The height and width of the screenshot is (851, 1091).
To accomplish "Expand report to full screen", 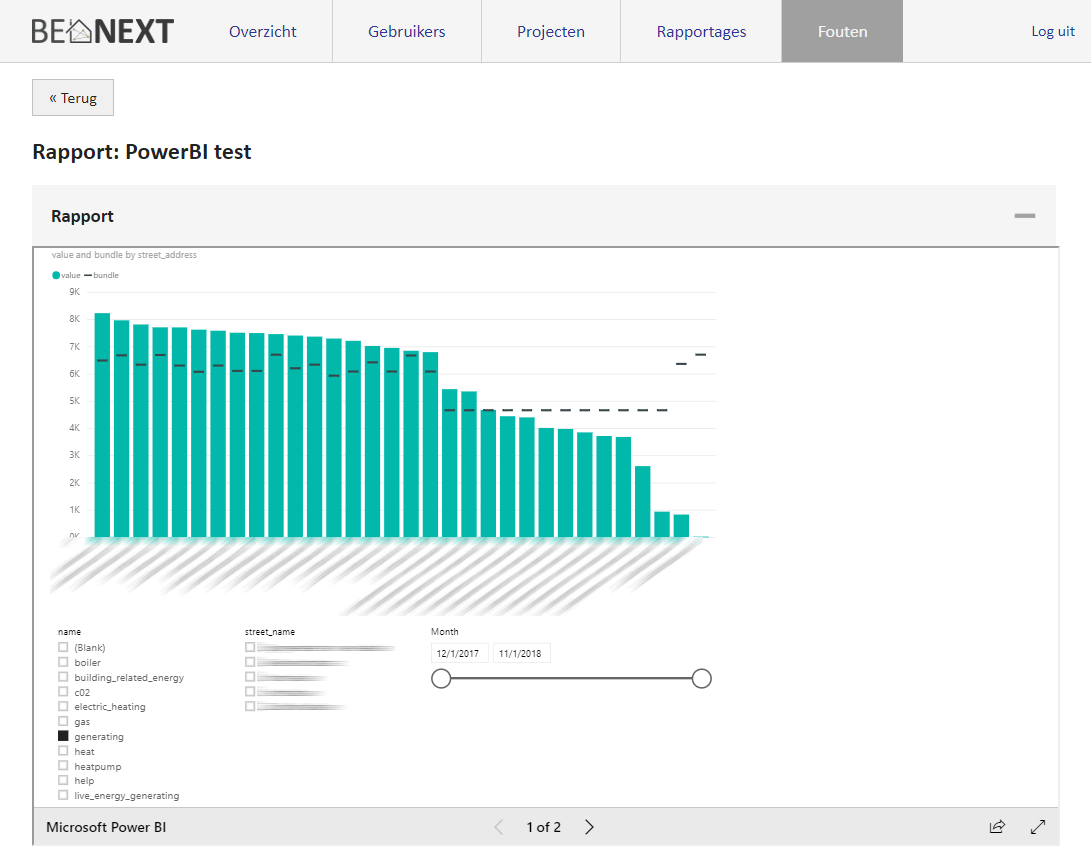I will [1037, 827].
